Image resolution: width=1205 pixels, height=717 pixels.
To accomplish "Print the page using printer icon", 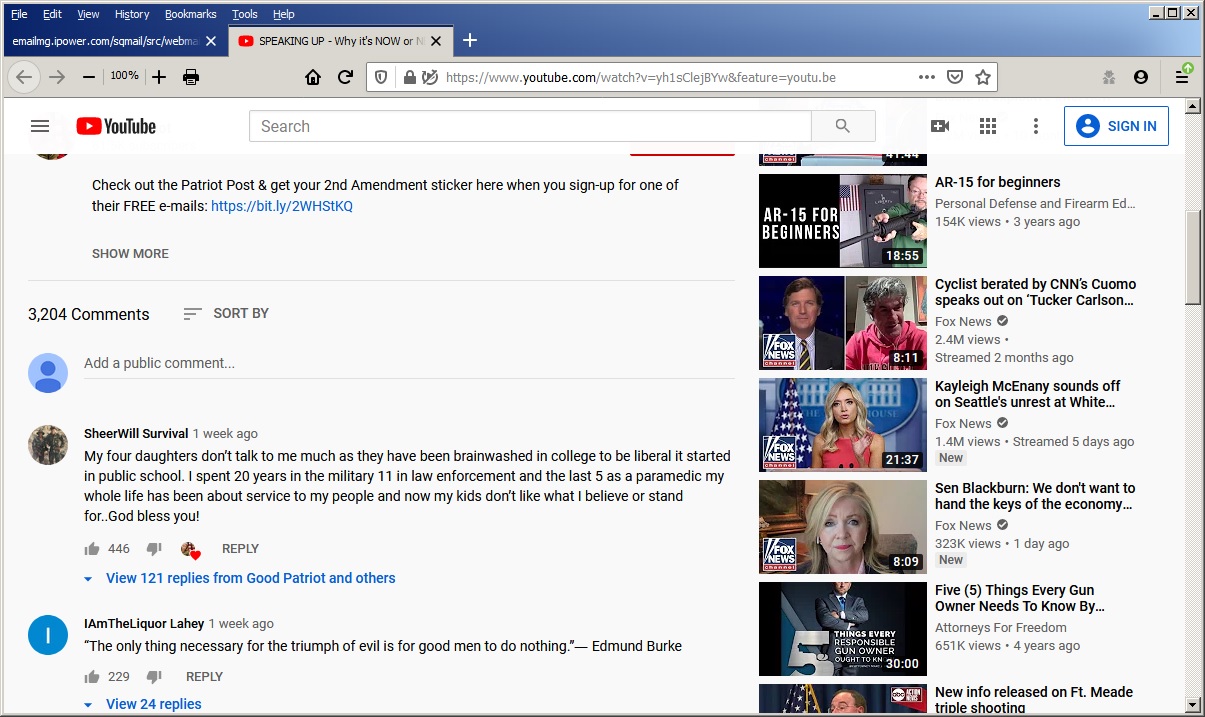I will 191,77.
